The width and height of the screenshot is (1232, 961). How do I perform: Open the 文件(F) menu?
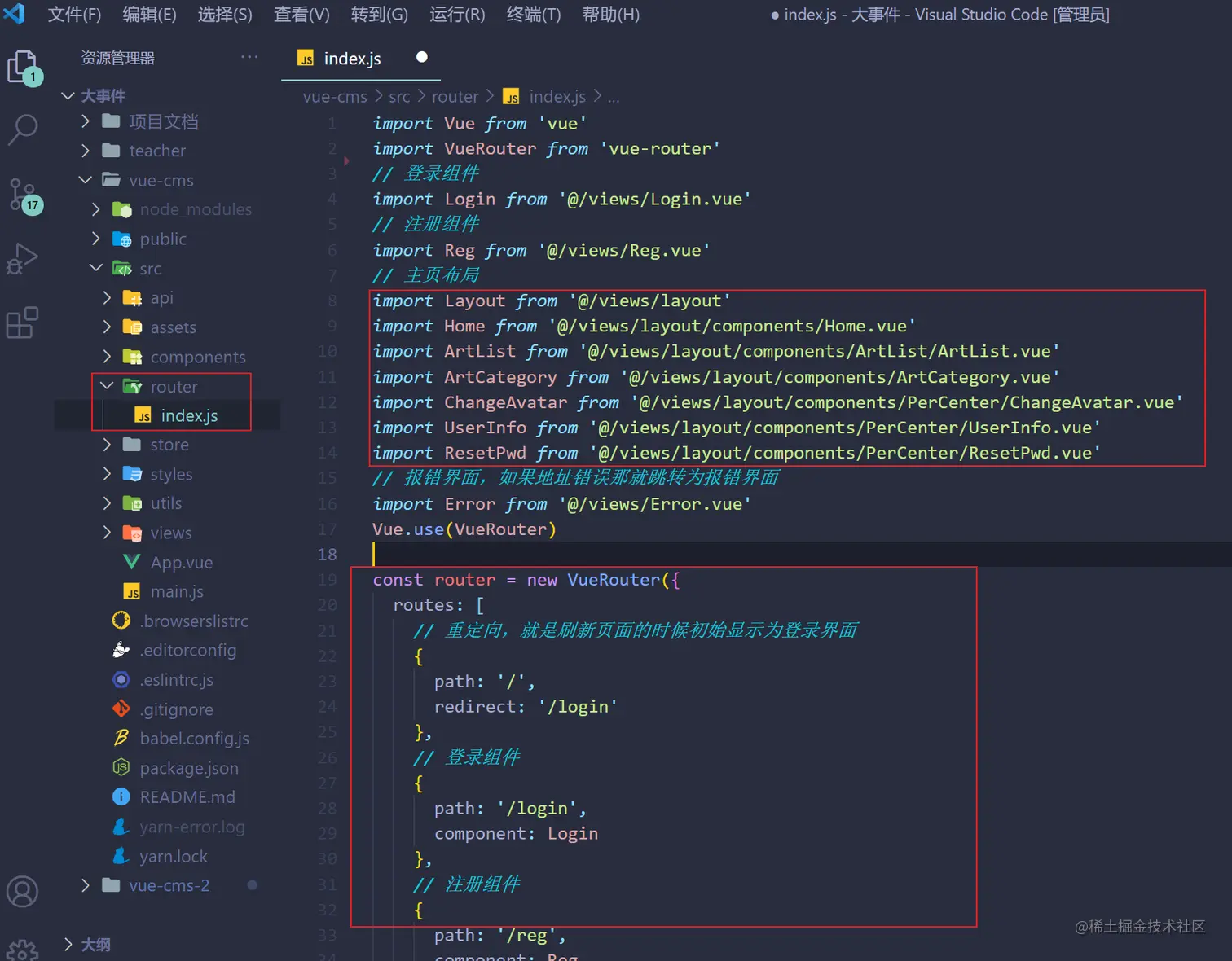pos(74,15)
